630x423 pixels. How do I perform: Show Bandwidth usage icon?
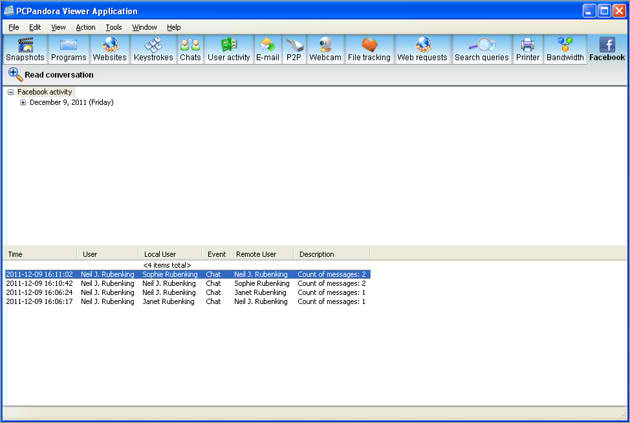[x=565, y=50]
